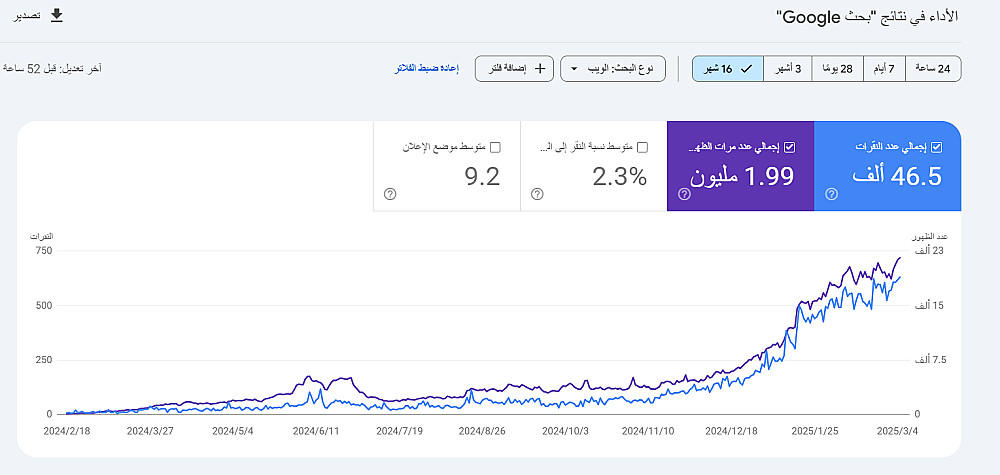This screenshot has height=475, width=1000.
Task: Switch to the 7 أيام date range
Action: pyautogui.click(x=884, y=69)
